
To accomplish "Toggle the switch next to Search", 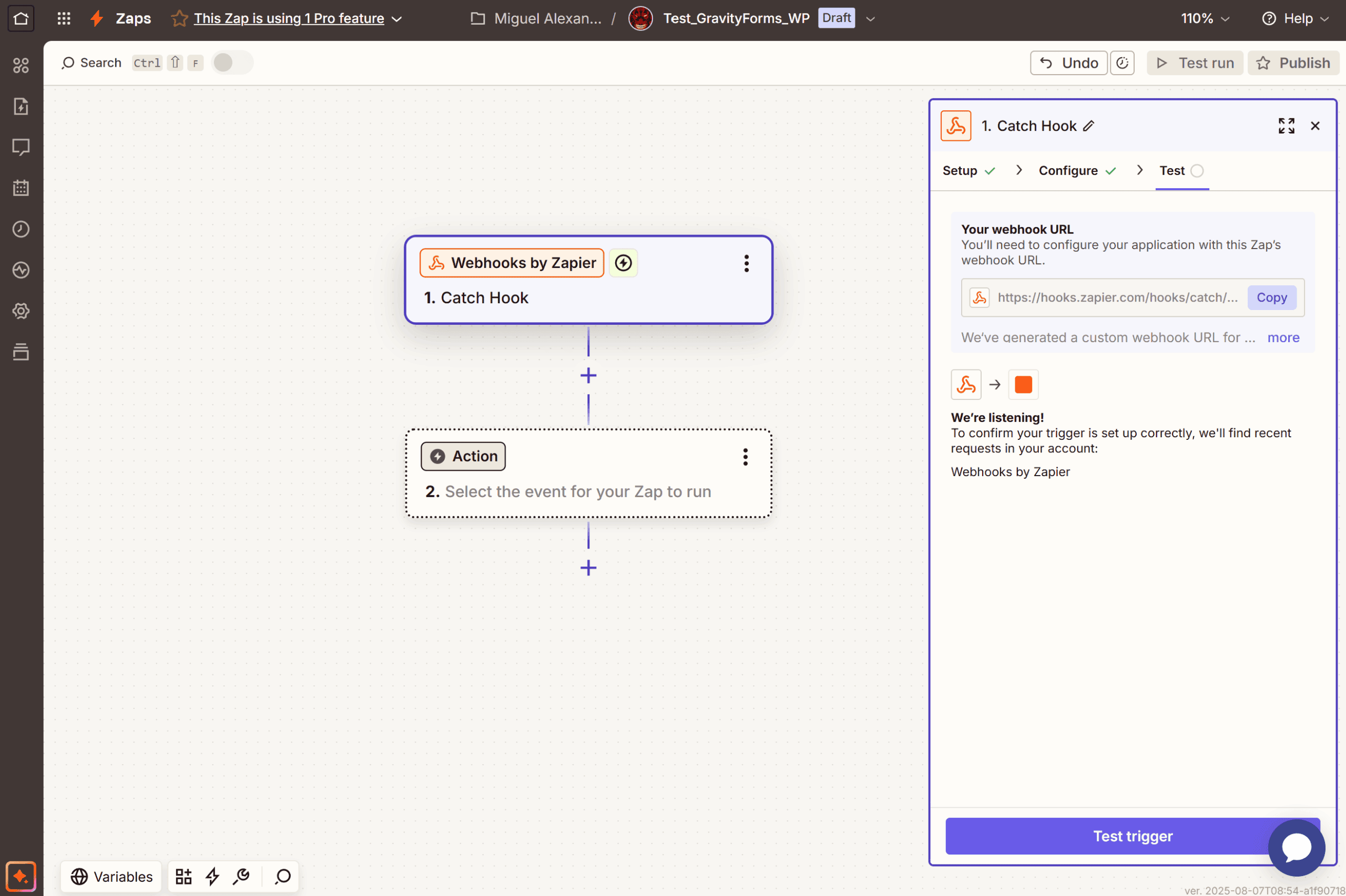I will click(x=232, y=63).
